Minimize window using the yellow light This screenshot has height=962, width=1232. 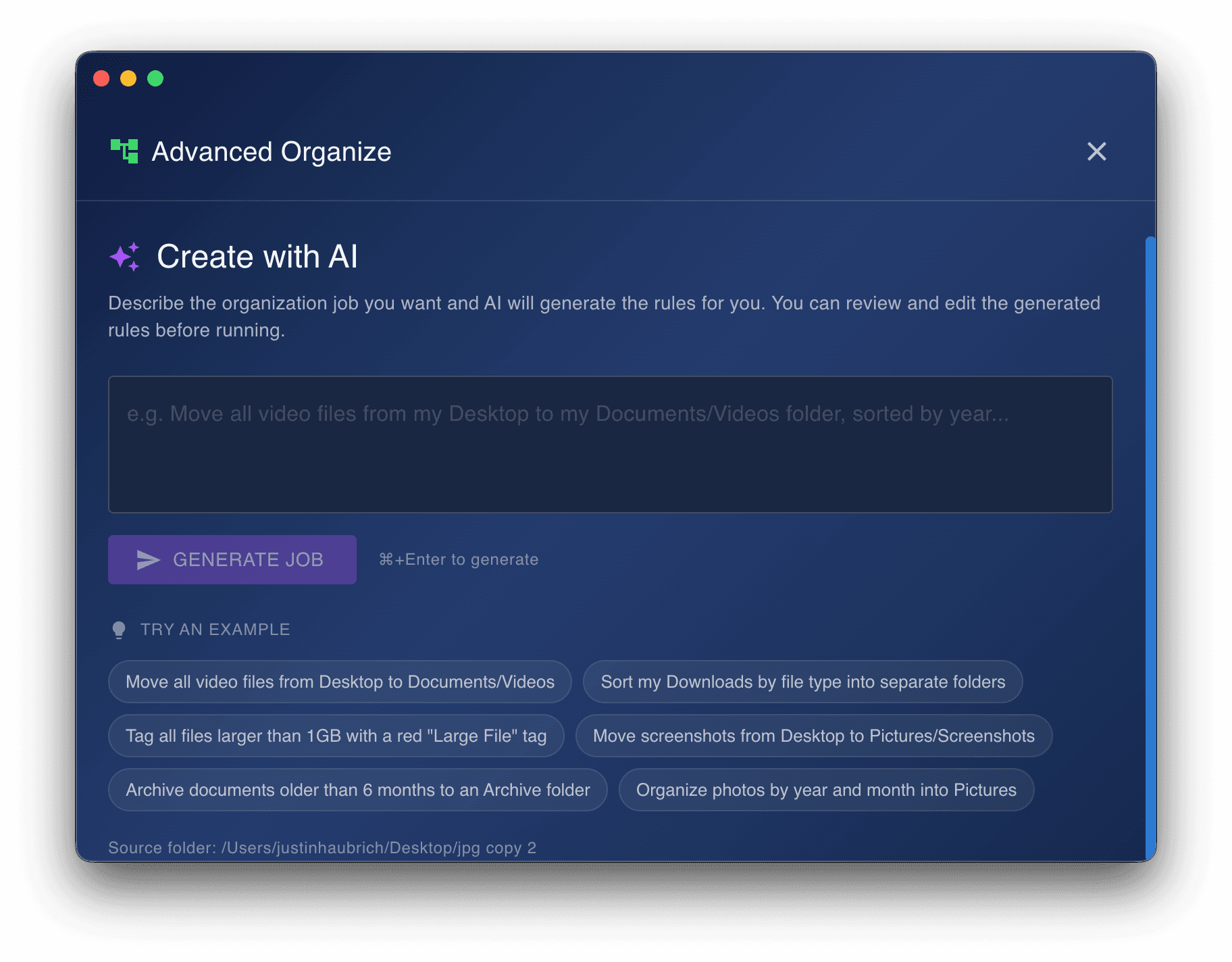[128, 78]
